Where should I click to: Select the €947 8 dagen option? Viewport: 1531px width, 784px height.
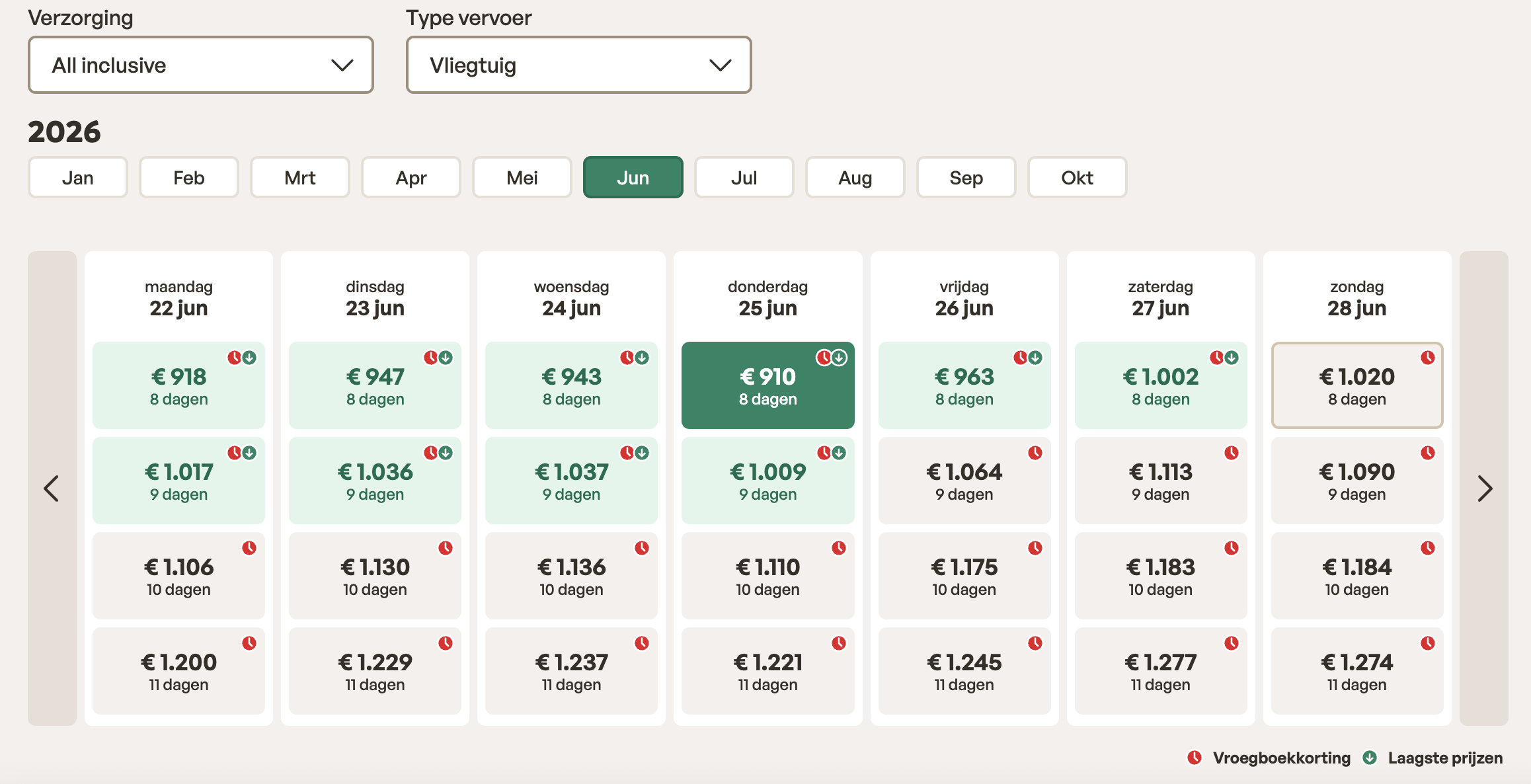[x=375, y=385]
